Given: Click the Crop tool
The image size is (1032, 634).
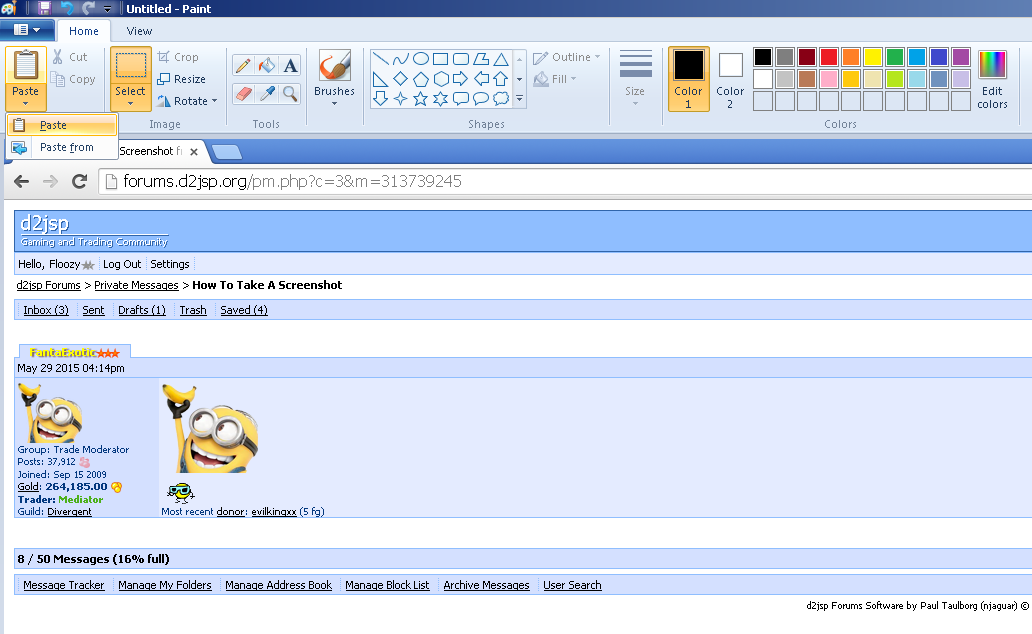Looking at the screenshot, I should tap(178, 57).
